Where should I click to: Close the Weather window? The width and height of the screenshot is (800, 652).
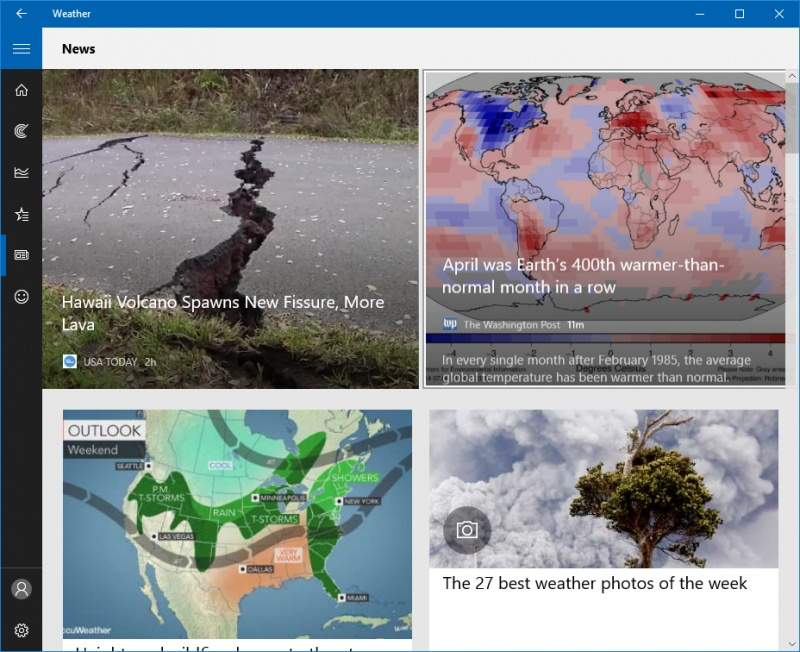(779, 14)
